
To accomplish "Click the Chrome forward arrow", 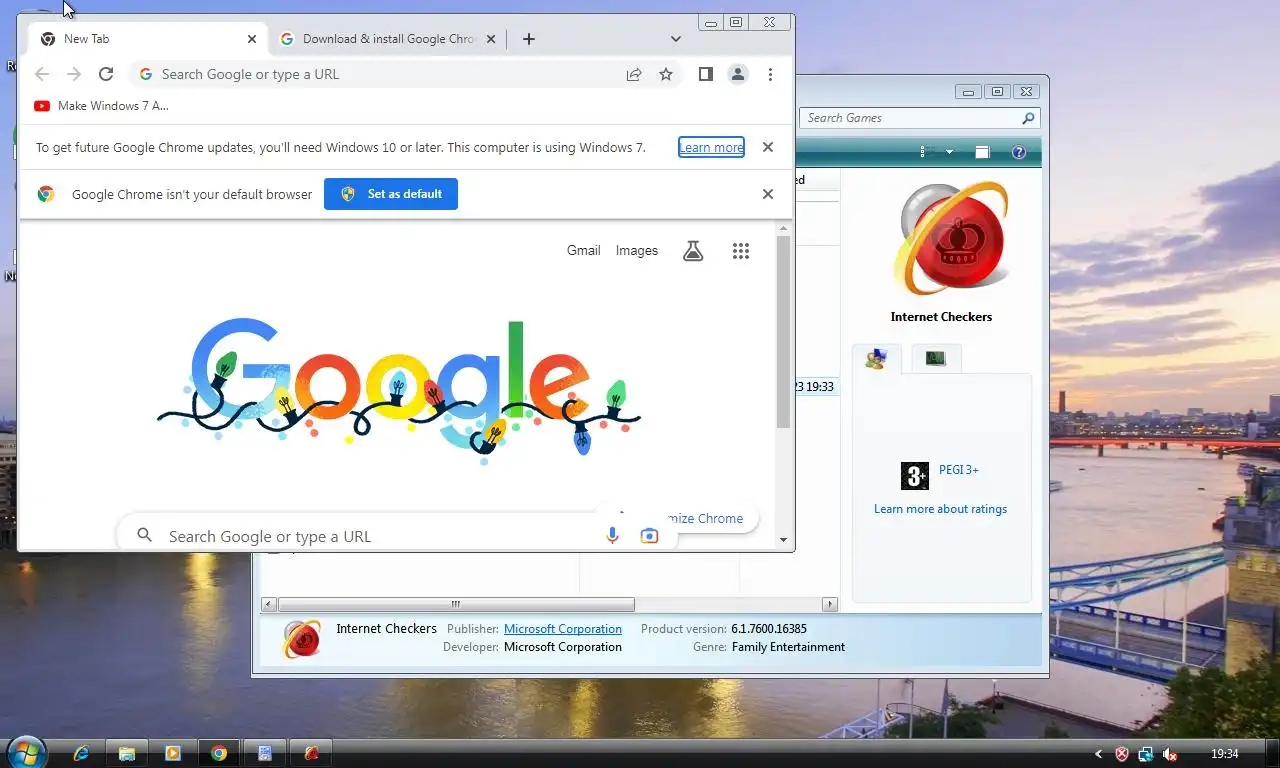I will tap(73, 74).
